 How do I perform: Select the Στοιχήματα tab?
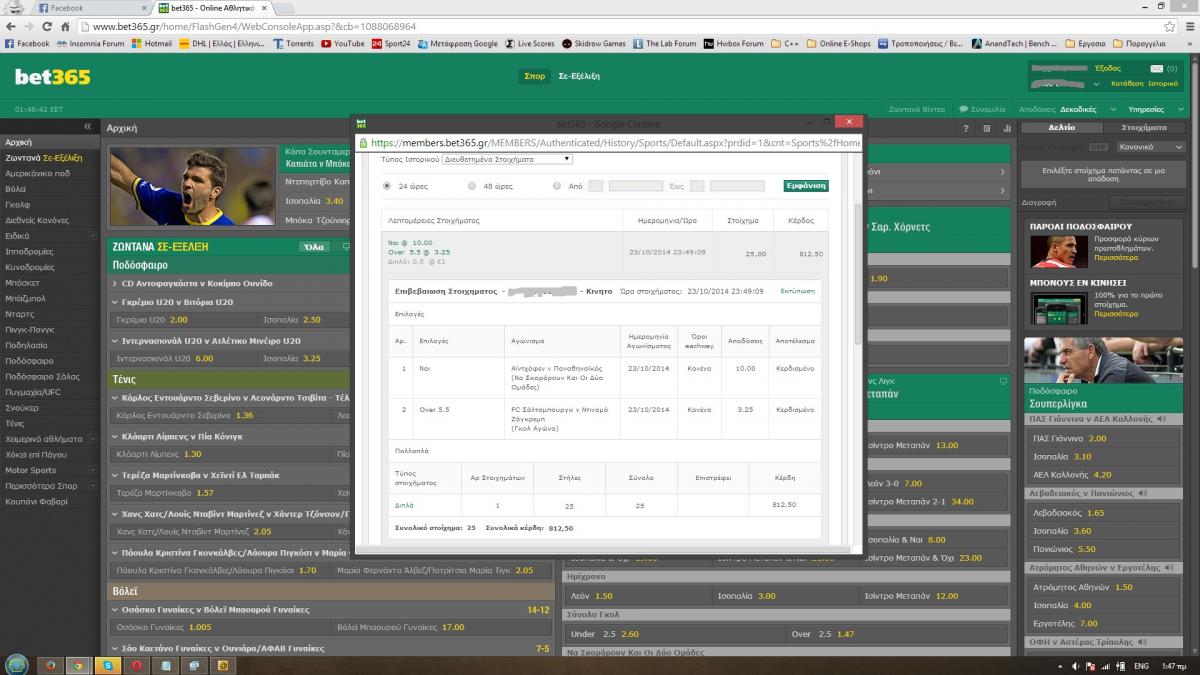click(x=1145, y=128)
